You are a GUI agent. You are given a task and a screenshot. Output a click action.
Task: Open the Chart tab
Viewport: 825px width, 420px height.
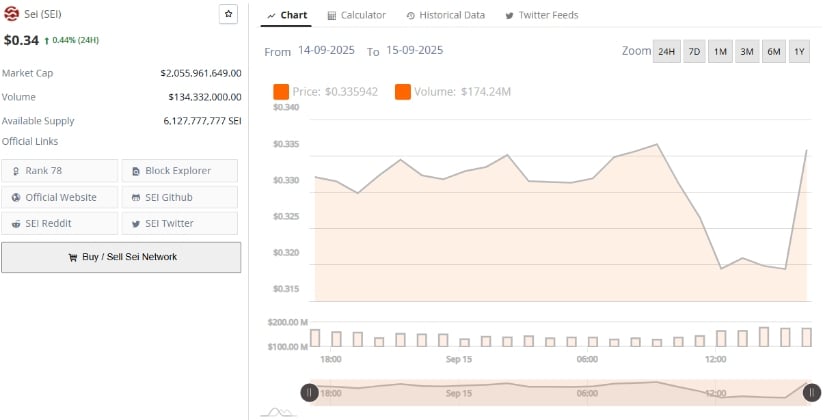point(287,15)
